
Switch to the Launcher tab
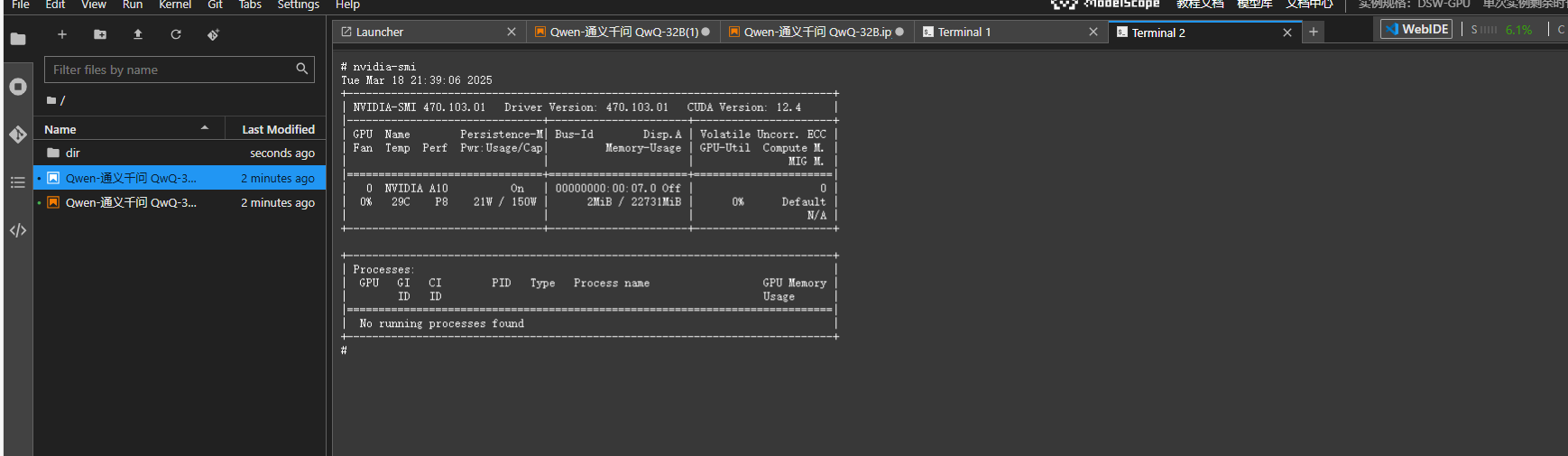pyautogui.click(x=380, y=33)
